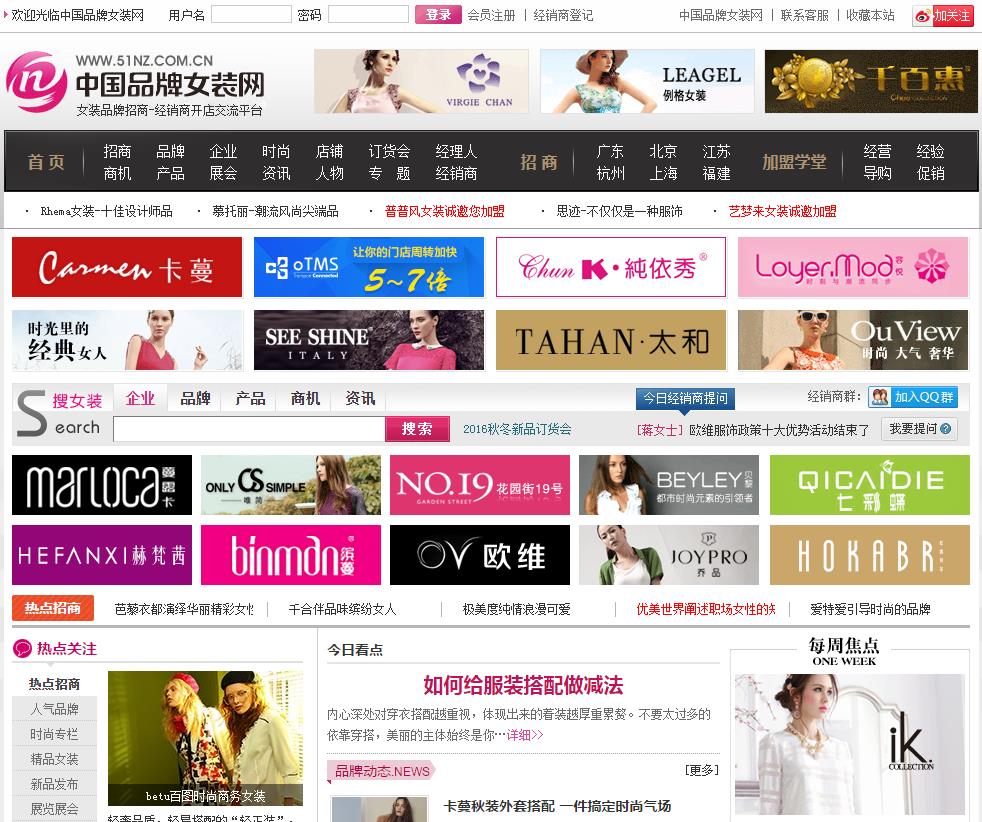This screenshot has height=822, width=982.
Task: Open the BEYLEY brand tile
Action: [669, 485]
